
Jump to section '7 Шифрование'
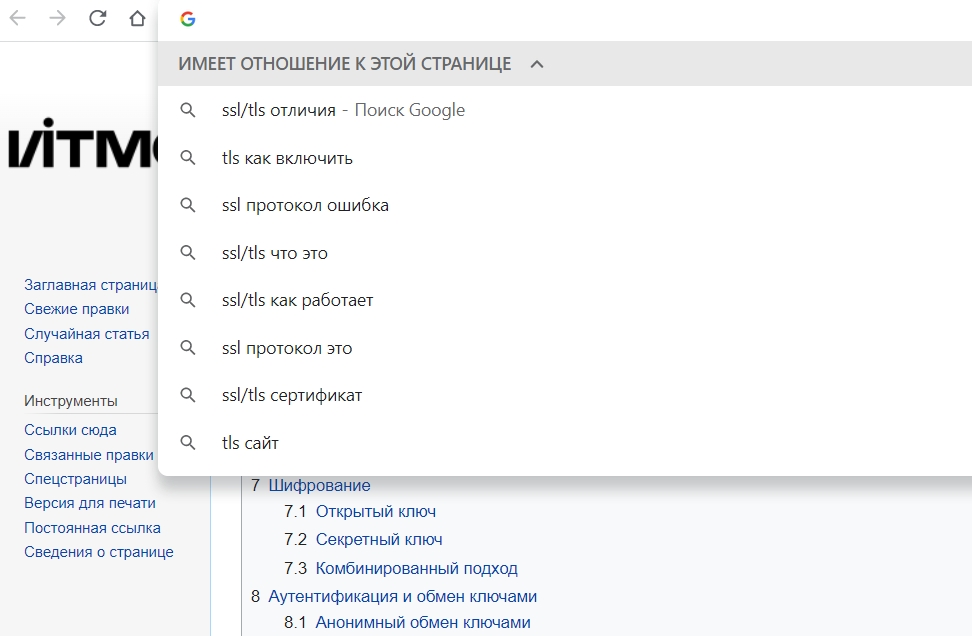pos(319,485)
